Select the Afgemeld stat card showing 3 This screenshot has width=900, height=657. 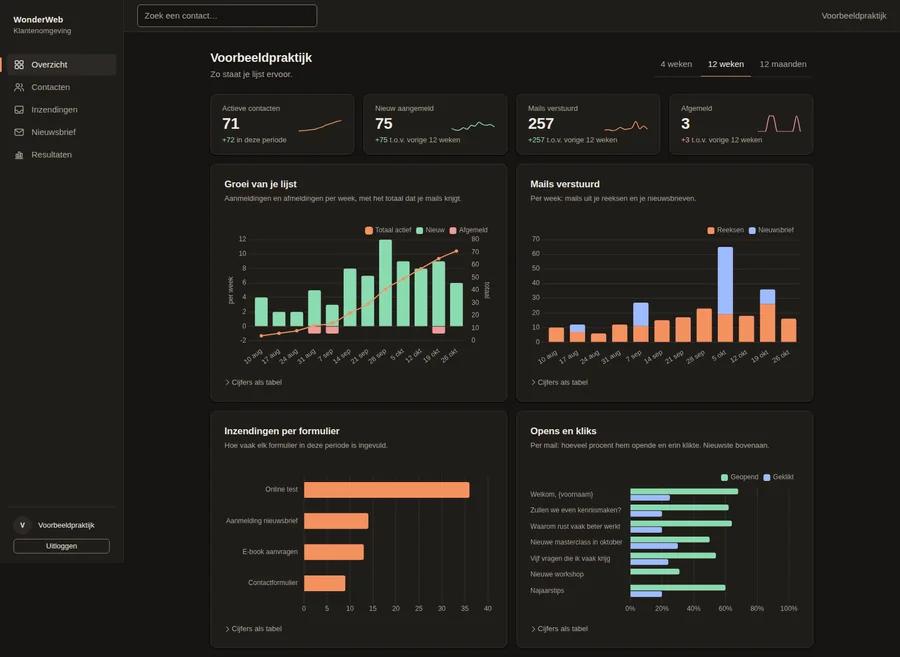tap(741, 125)
